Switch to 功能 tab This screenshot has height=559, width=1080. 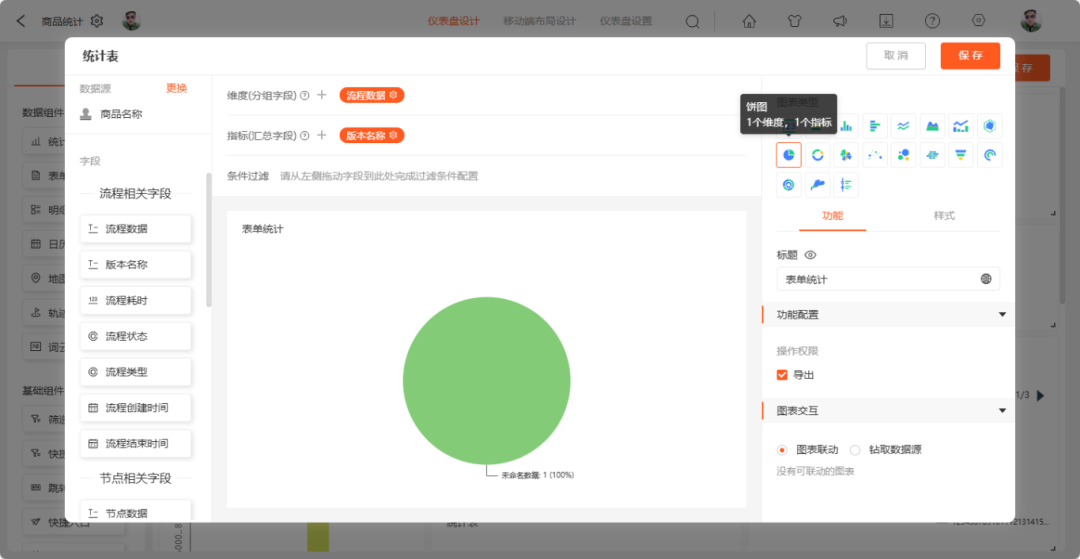832,215
